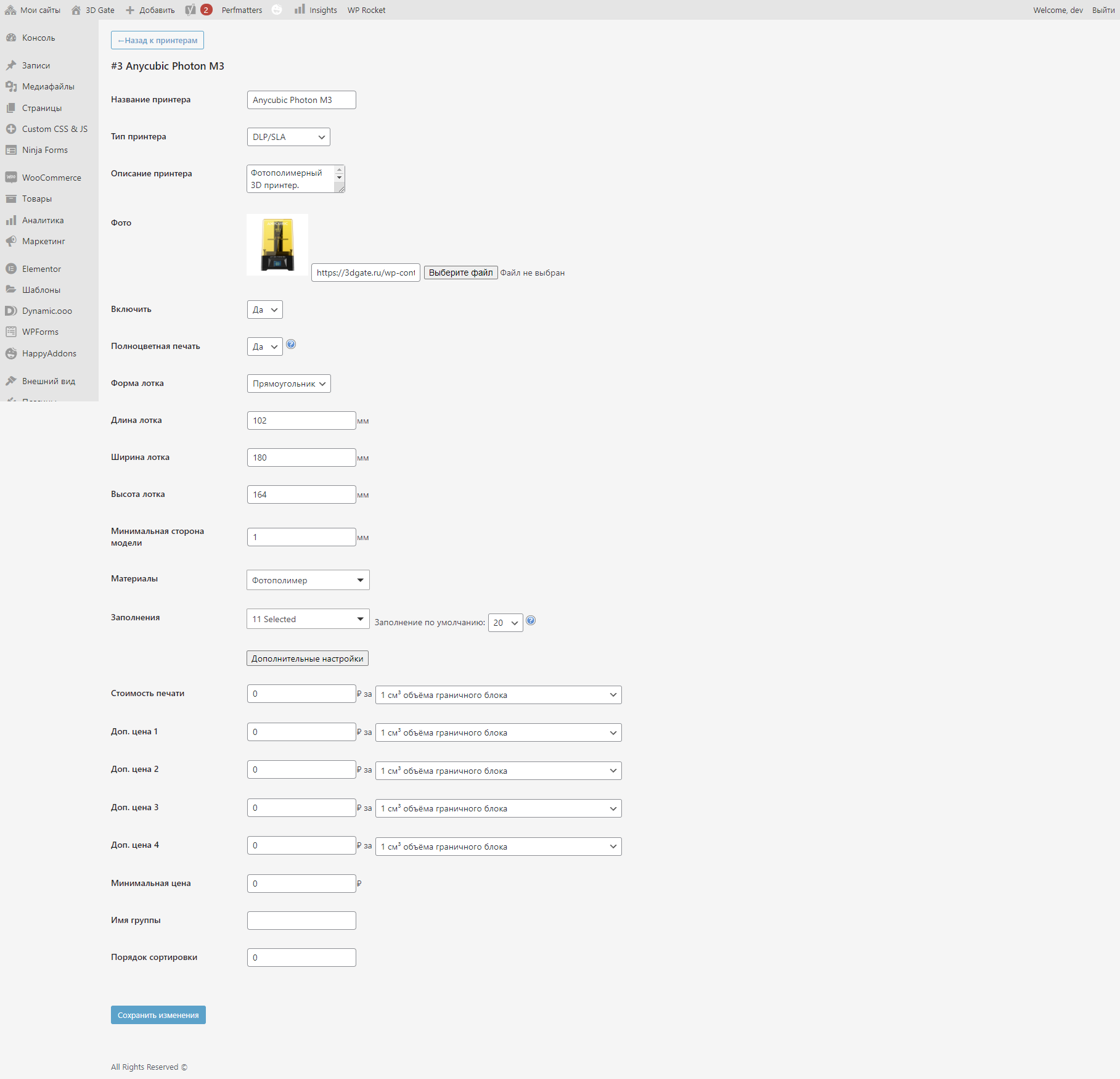Open the Форма лотка dropdown

point(289,384)
